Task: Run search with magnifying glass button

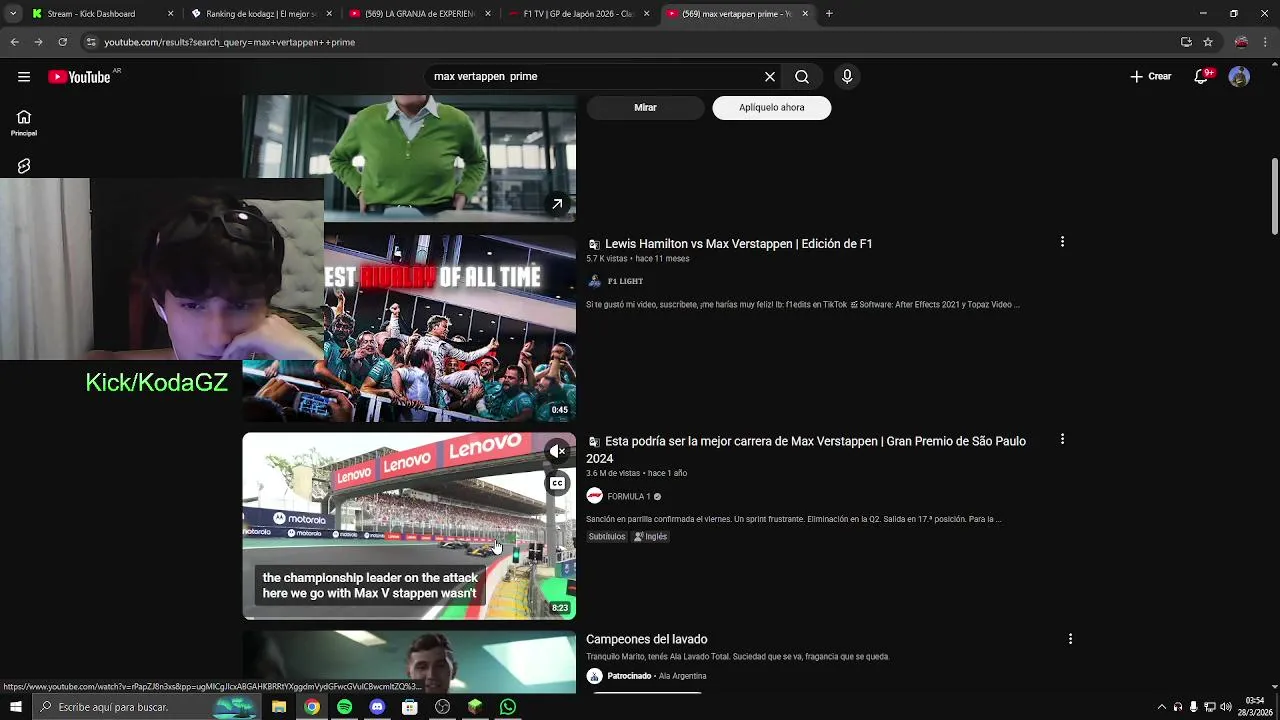Action: pyautogui.click(x=802, y=77)
